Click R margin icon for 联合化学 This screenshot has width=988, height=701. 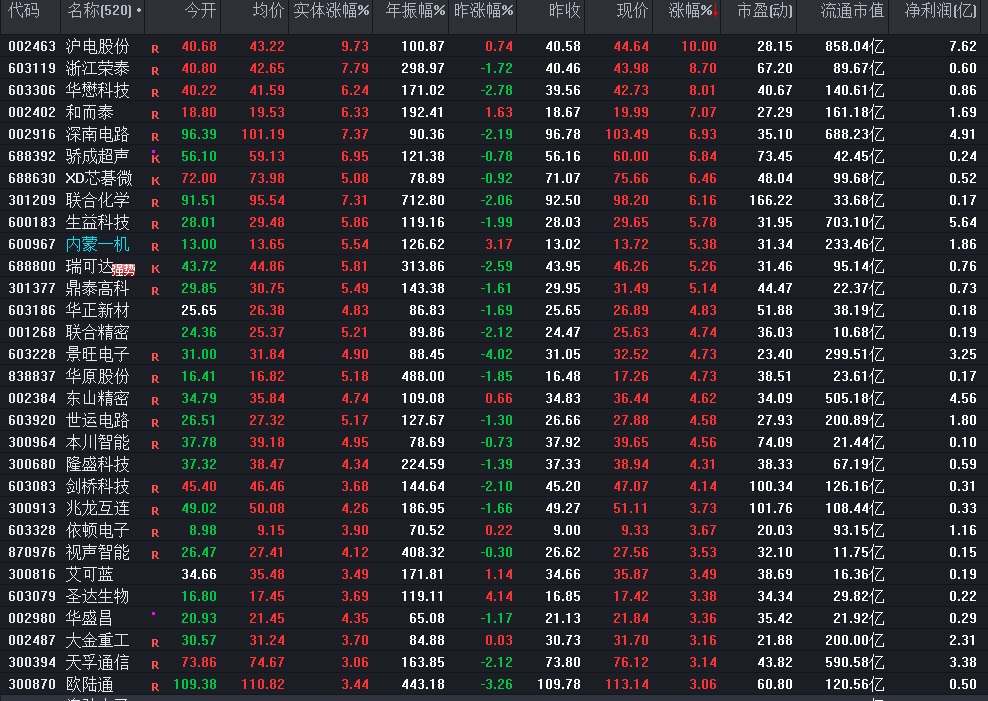pyautogui.click(x=155, y=203)
